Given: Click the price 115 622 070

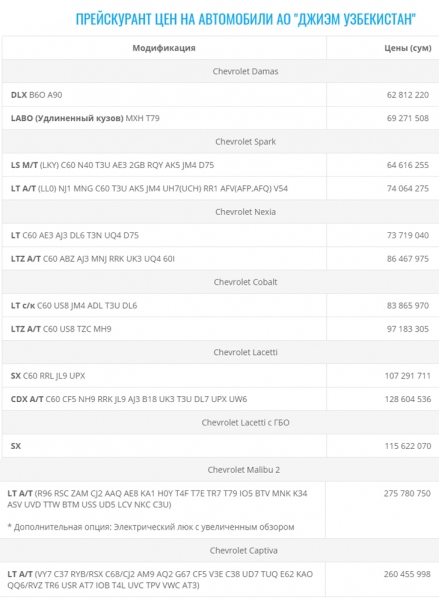Looking at the screenshot, I should (408, 446).
